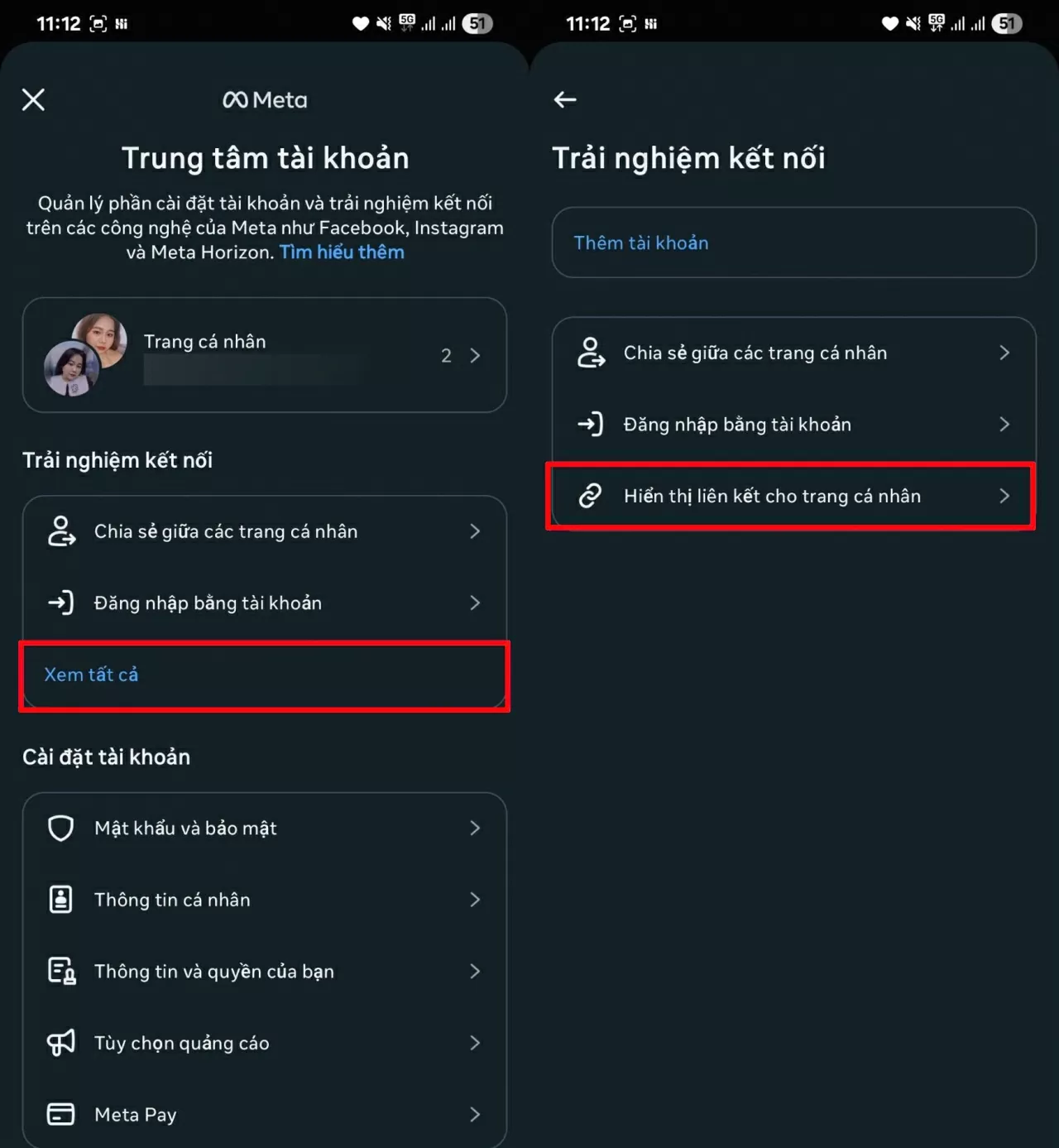Click the Xem tất cả link
The height and width of the screenshot is (1148, 1059).
[x=91, y=675]
